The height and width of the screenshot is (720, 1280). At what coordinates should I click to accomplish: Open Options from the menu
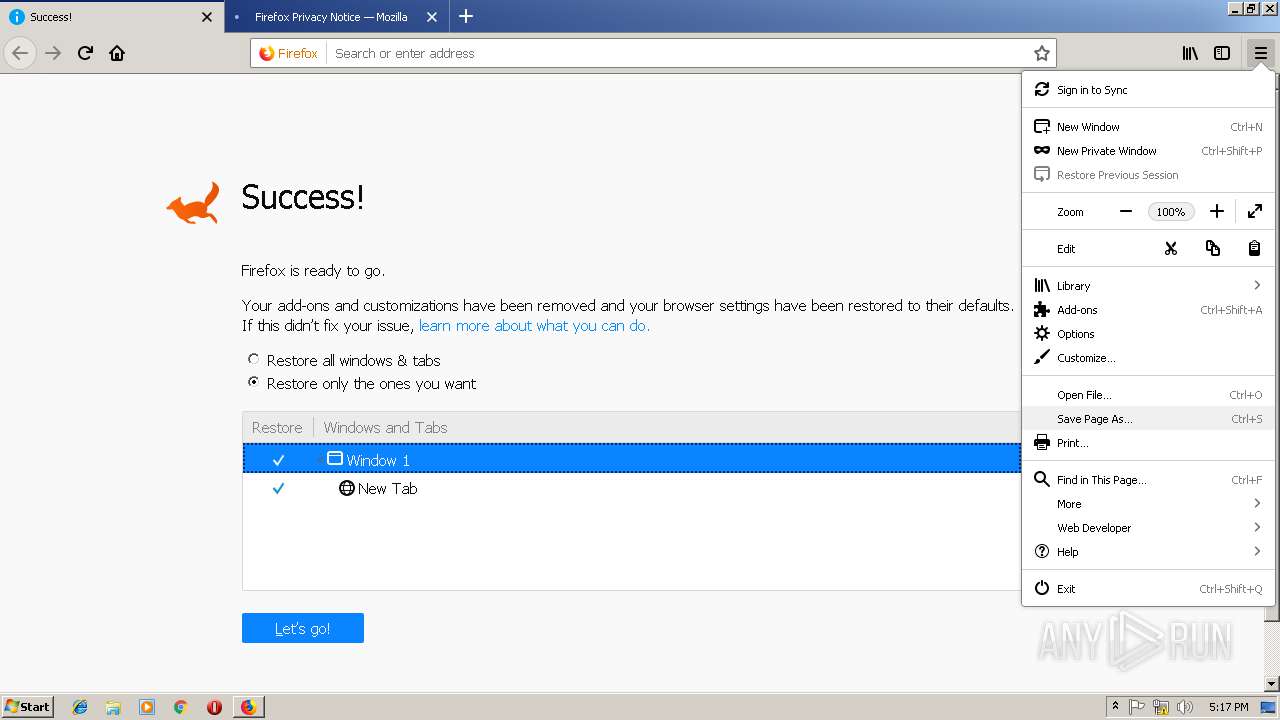coord(1148,334)
